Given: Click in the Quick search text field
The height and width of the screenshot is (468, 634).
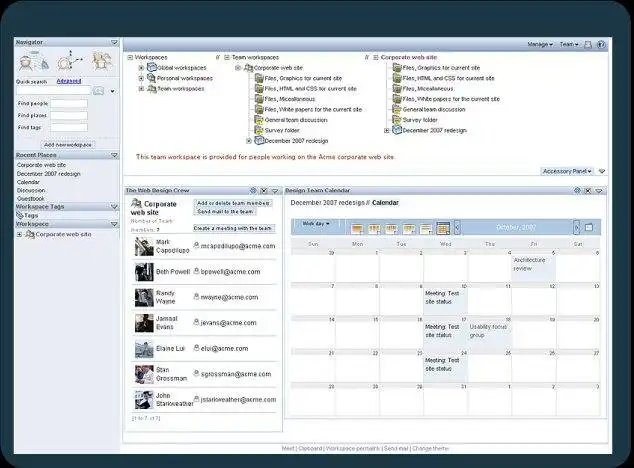Looking at the screenshot, I should (54, 91).
